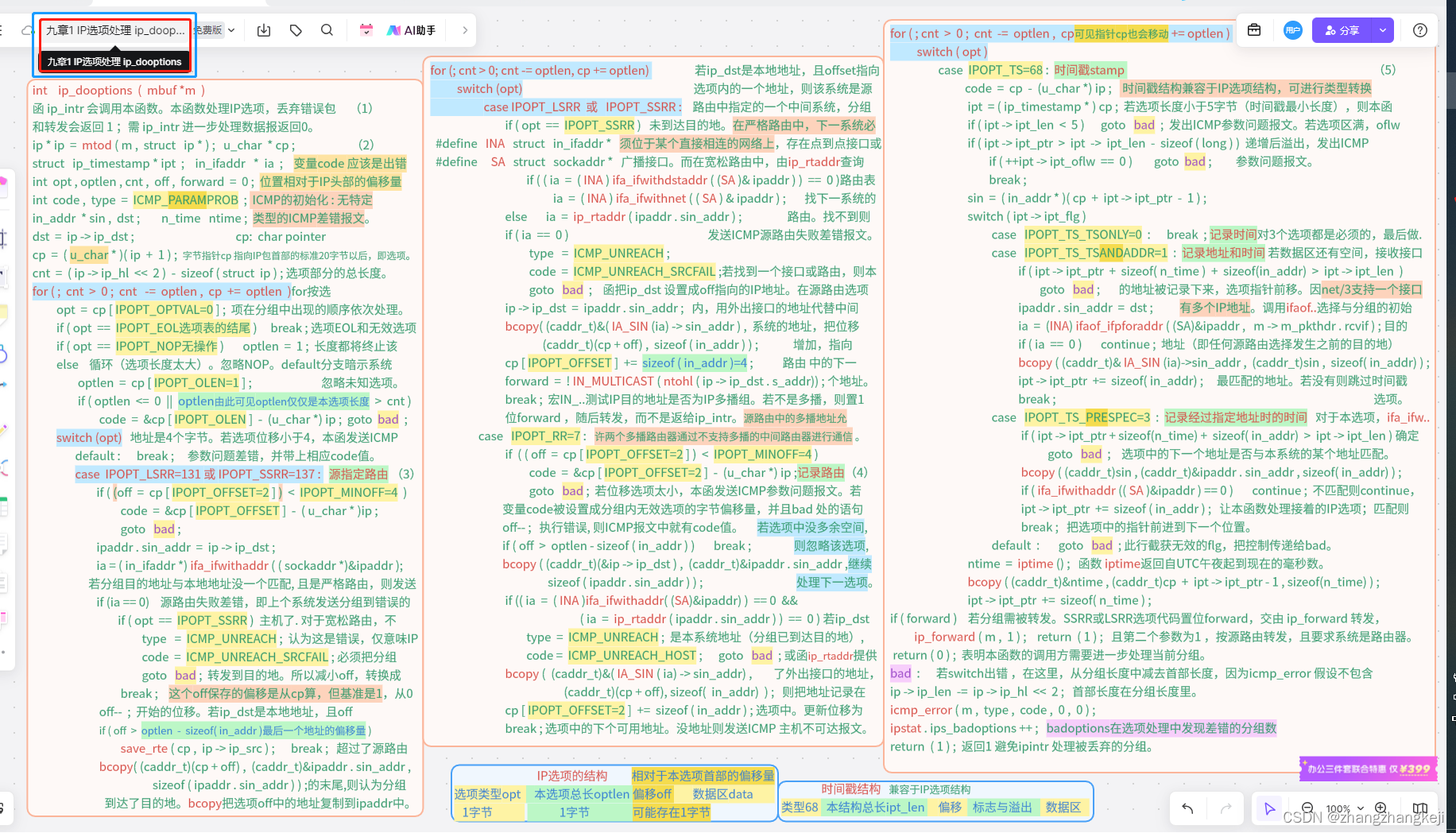This screenshot has width=1456, height=833.
Task: Click 'ip_forward ( m , 1 ) ;' text
Action: click(x=970, y=637)
